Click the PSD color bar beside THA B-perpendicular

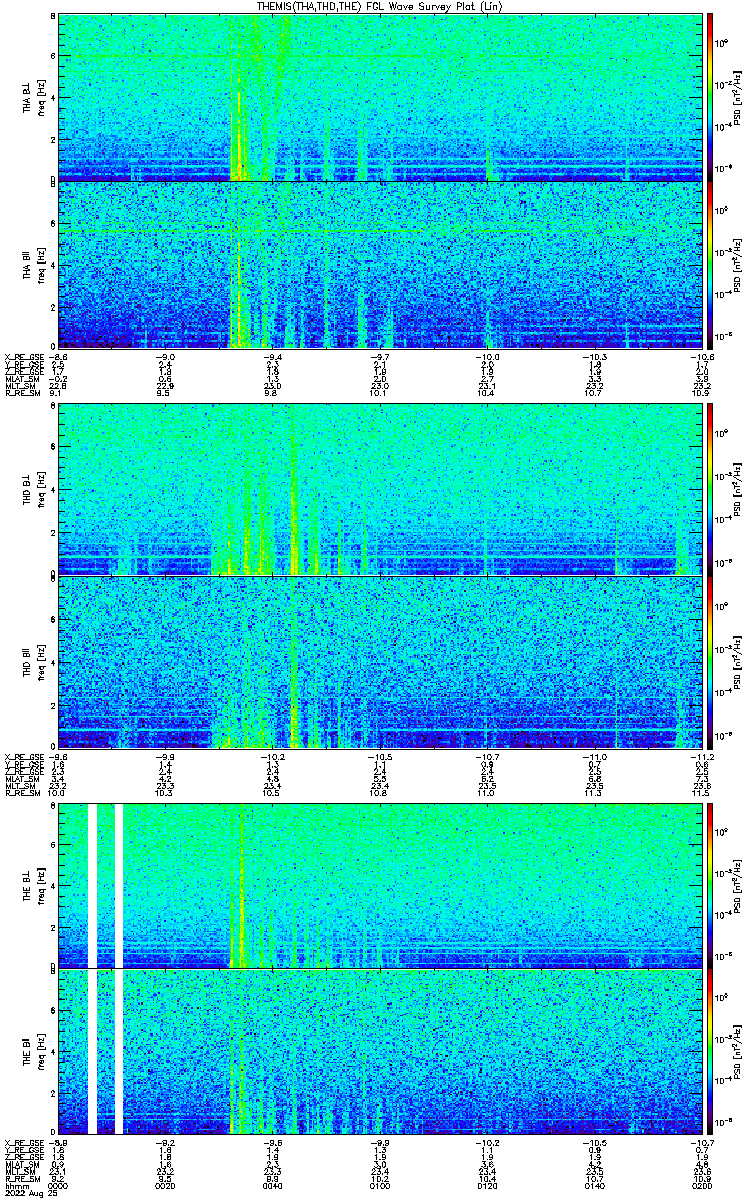pos(710,97)
